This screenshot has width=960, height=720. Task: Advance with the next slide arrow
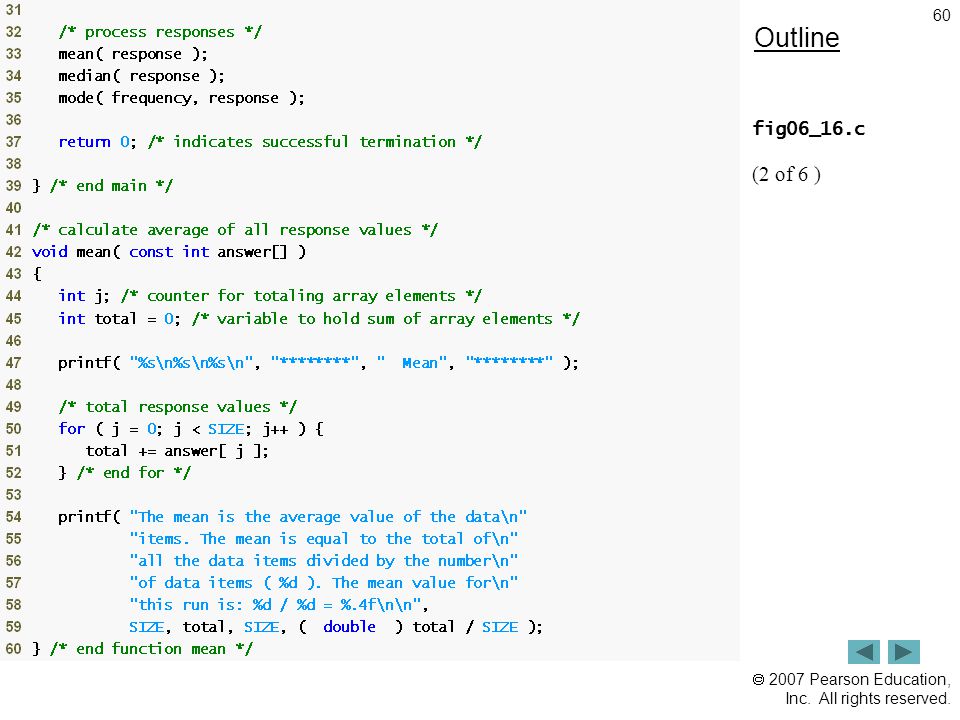(x=904, y=651)
